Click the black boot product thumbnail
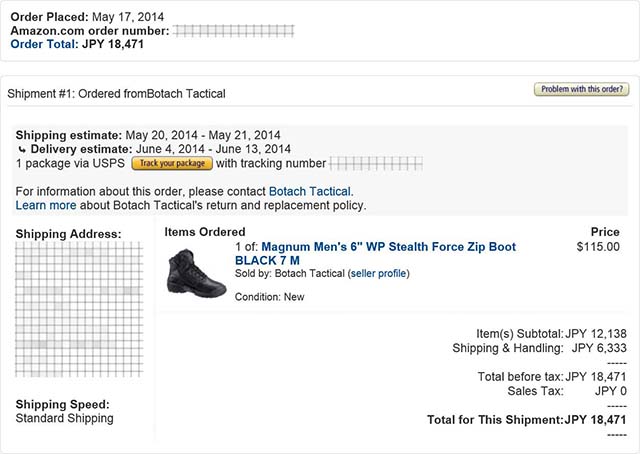The image size is (640, 454). 196,273
